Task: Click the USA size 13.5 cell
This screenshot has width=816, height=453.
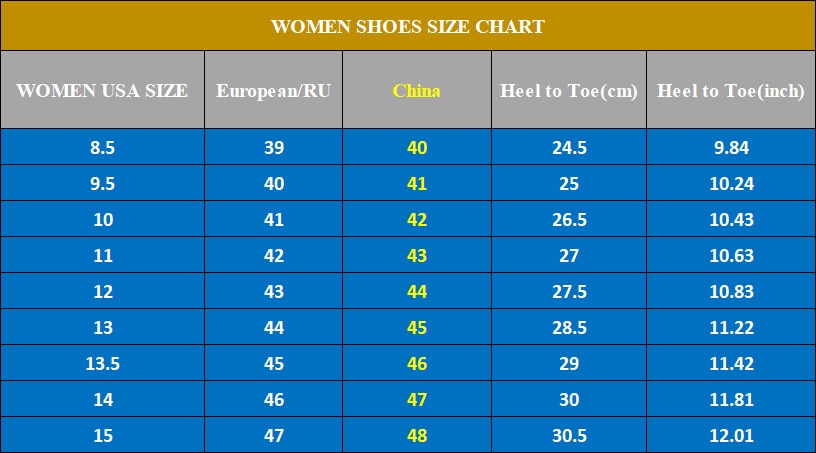Action: coord(103,363)
